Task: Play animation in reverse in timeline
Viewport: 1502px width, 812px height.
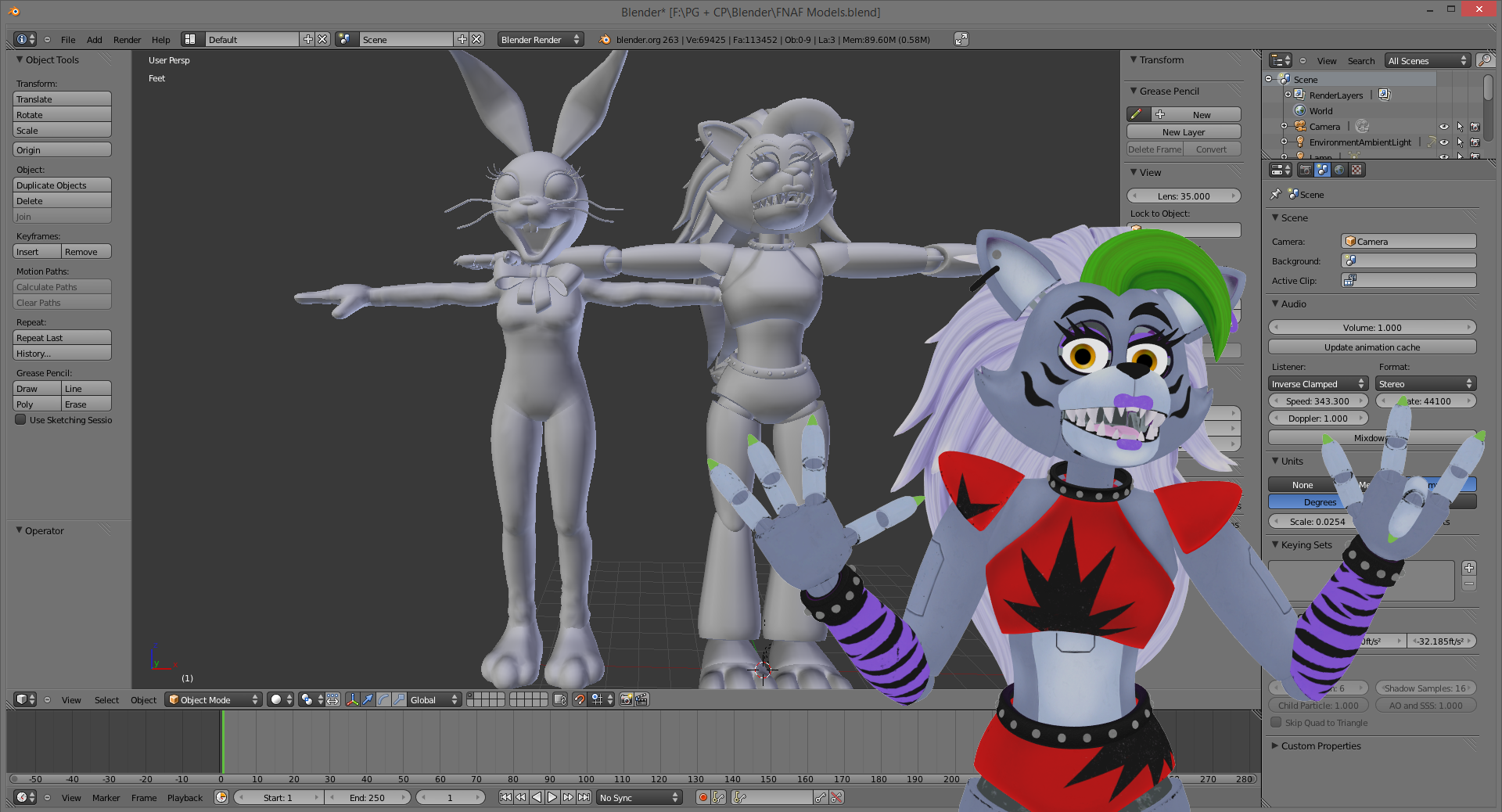Action: coord(537,797)
